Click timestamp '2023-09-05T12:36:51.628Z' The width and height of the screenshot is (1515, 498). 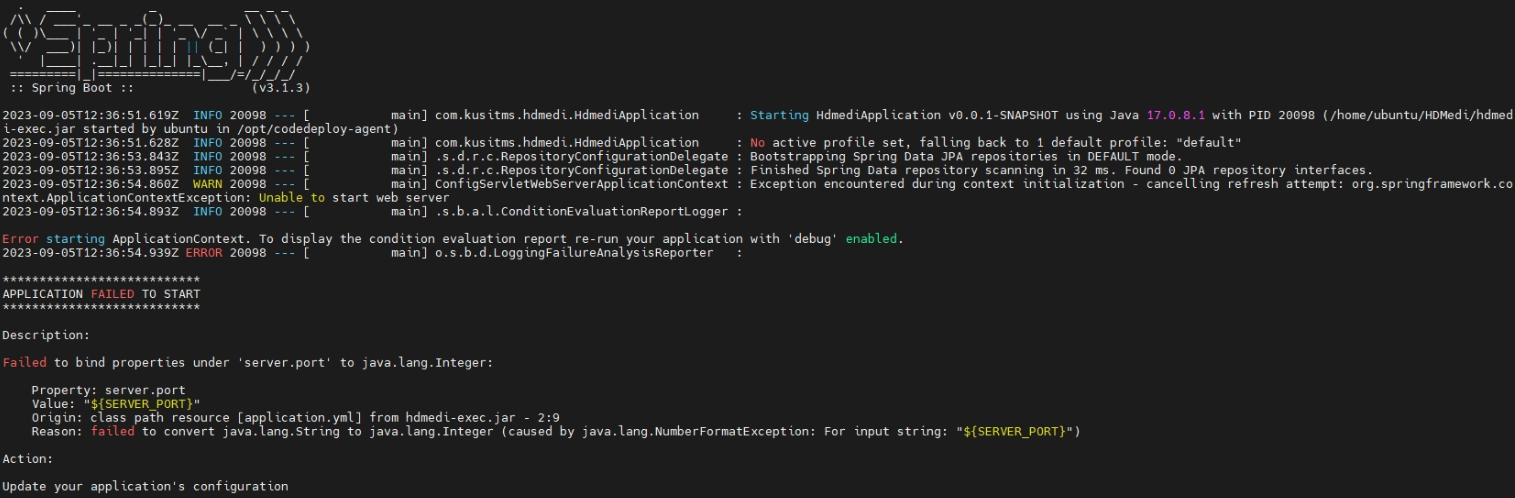pos(91,142)
